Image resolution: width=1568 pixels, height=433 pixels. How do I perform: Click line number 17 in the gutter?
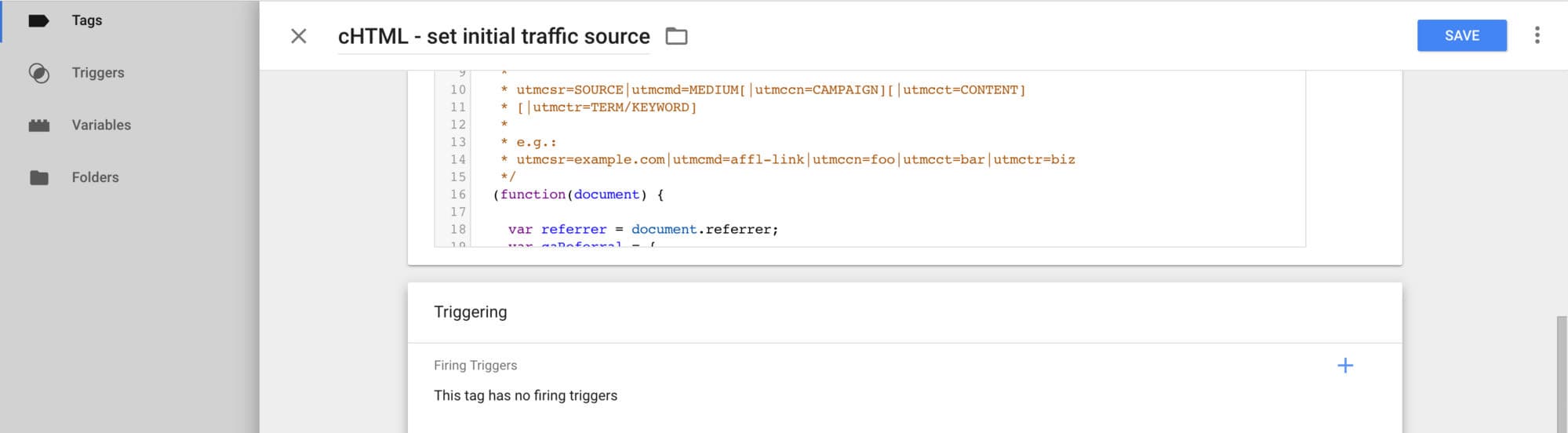(x=458, y=212)
